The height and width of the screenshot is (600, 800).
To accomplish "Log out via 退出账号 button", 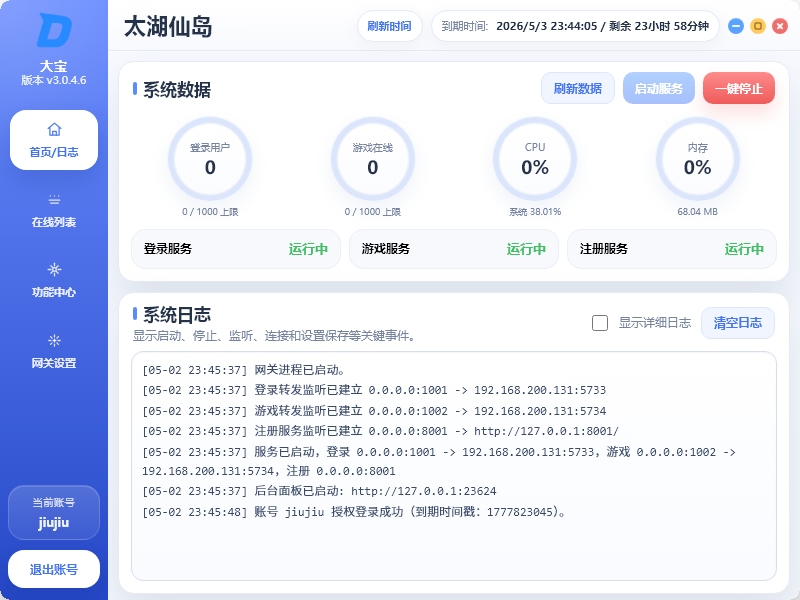I will coord(54,569).
